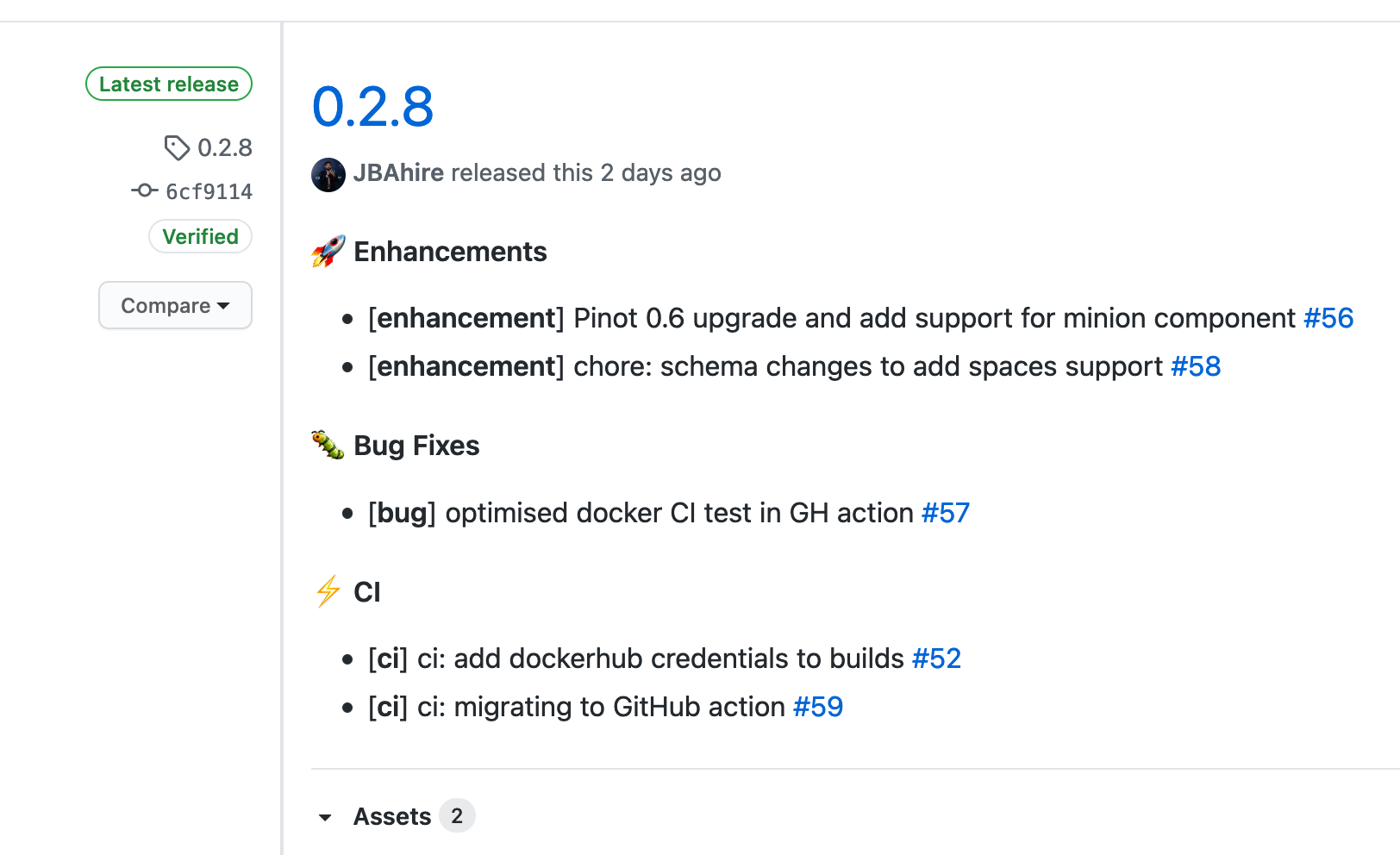The height and width of the screenshot is (855, 1400).
Task: Open pull request #57
Action: (x=946, y=513)
